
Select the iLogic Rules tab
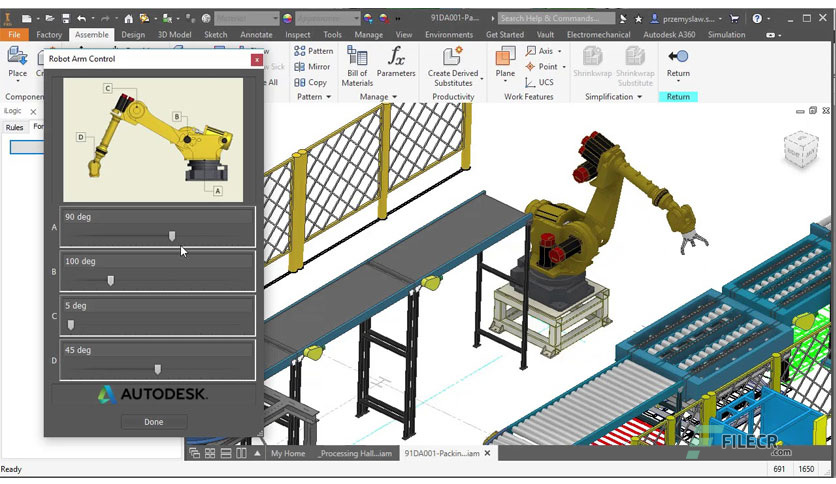14,127
